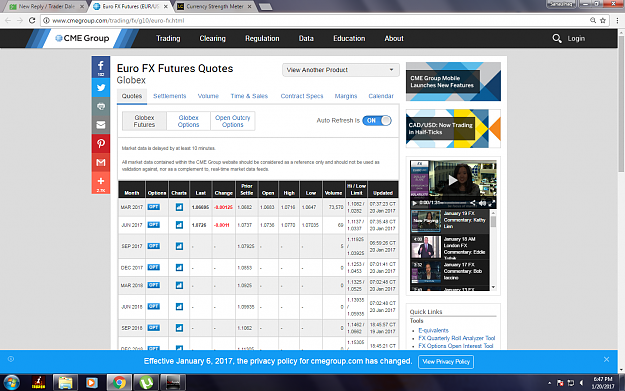Open chart for DEC 2017 contract

point(179,267)
